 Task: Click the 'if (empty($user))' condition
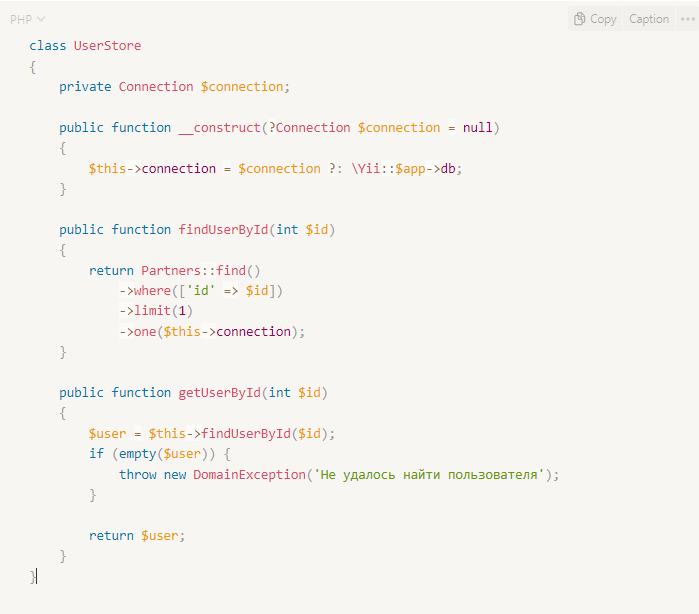[152, 454]
